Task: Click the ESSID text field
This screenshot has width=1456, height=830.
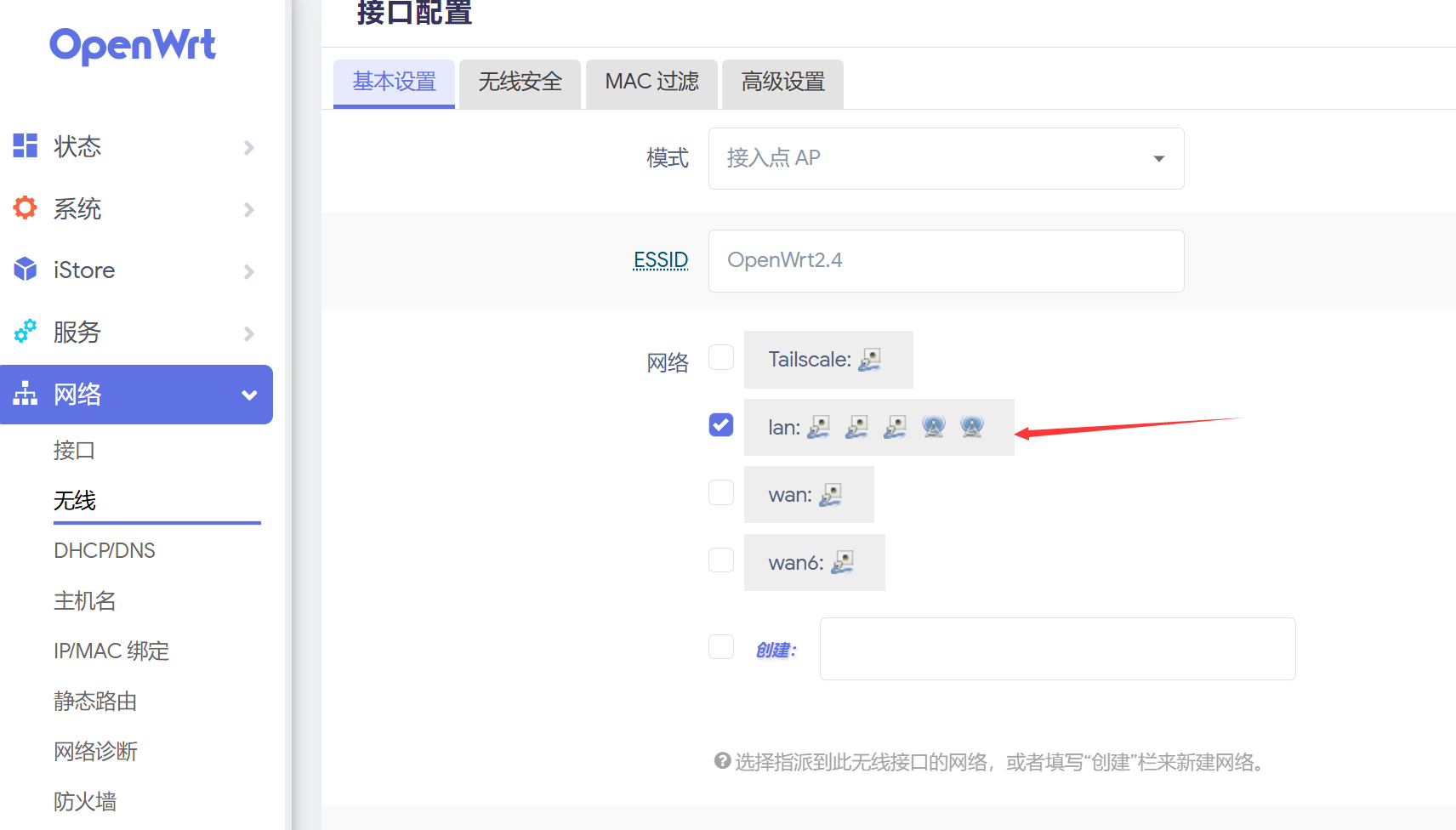Action: (946, 261)
